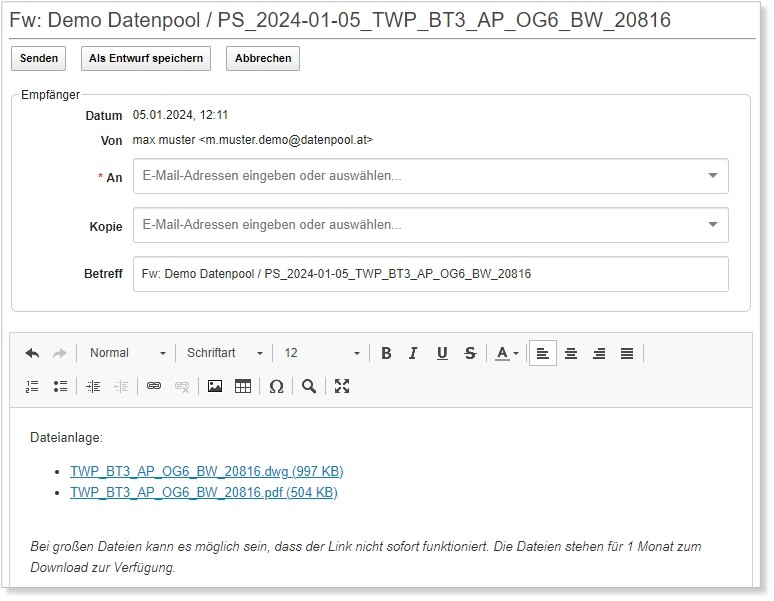Expand the font size 12 dropdown
Screen dimensions: 774x601
tap(321, 353)
